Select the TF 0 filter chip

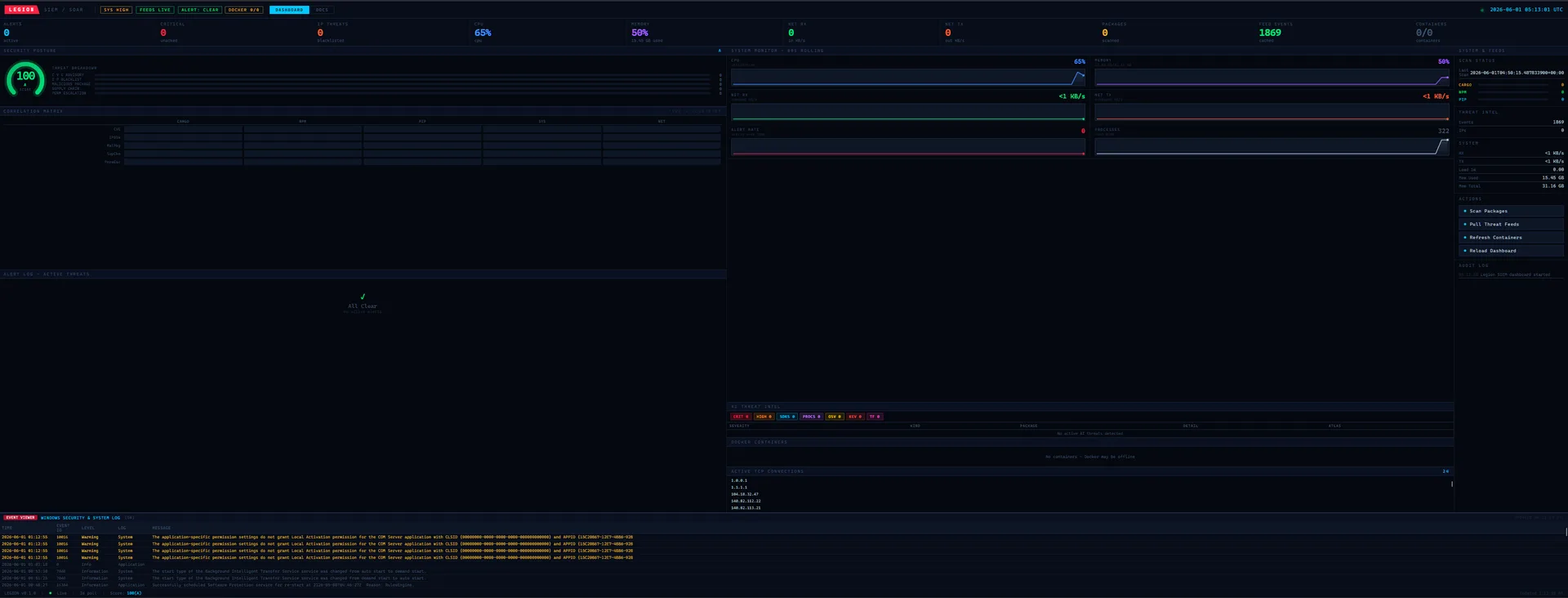[x=874, y=417]
